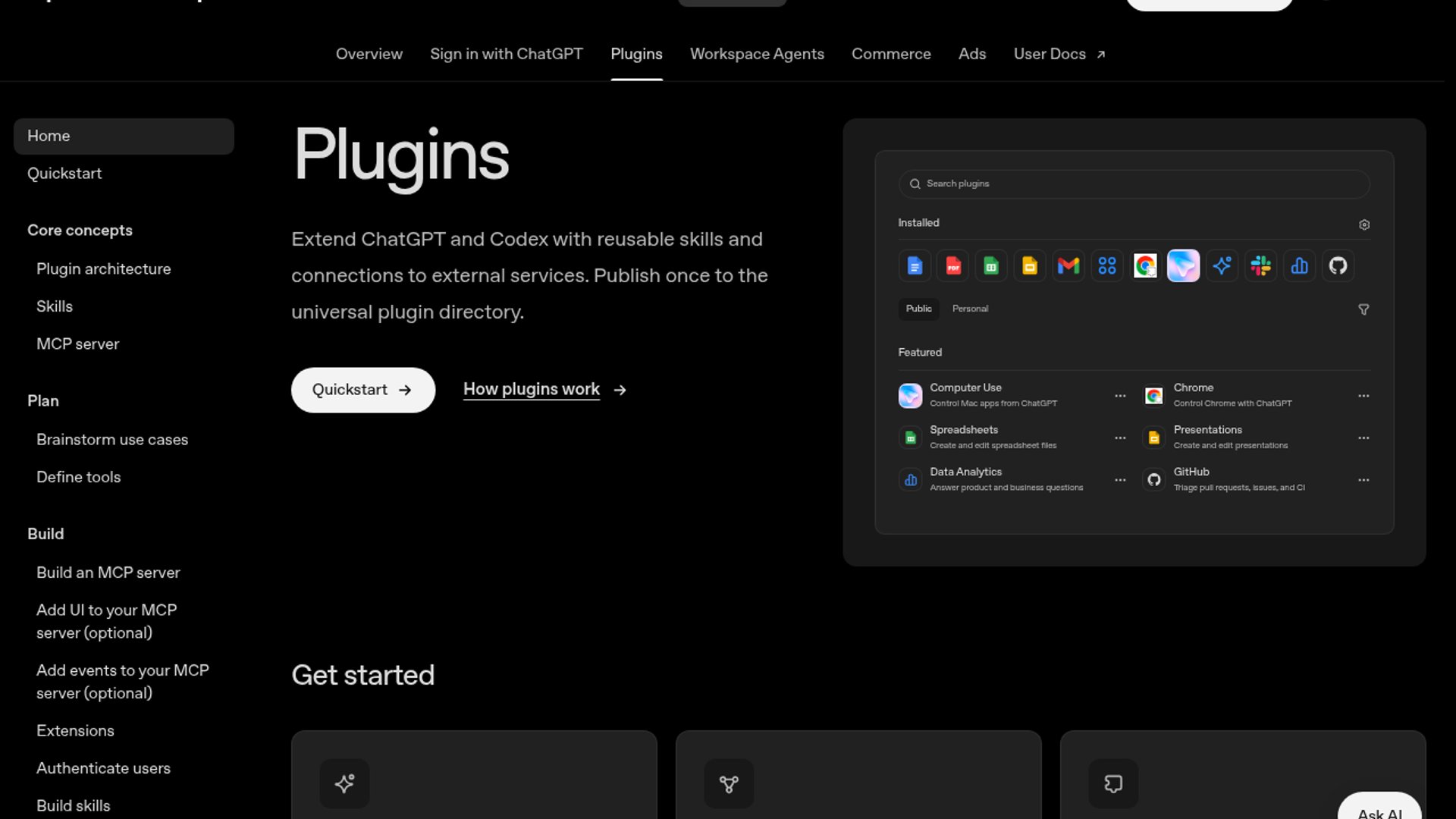Open Quickstart in the sidebar
This screenshot has width=1456, height=819.
click(x=64, y=174)
